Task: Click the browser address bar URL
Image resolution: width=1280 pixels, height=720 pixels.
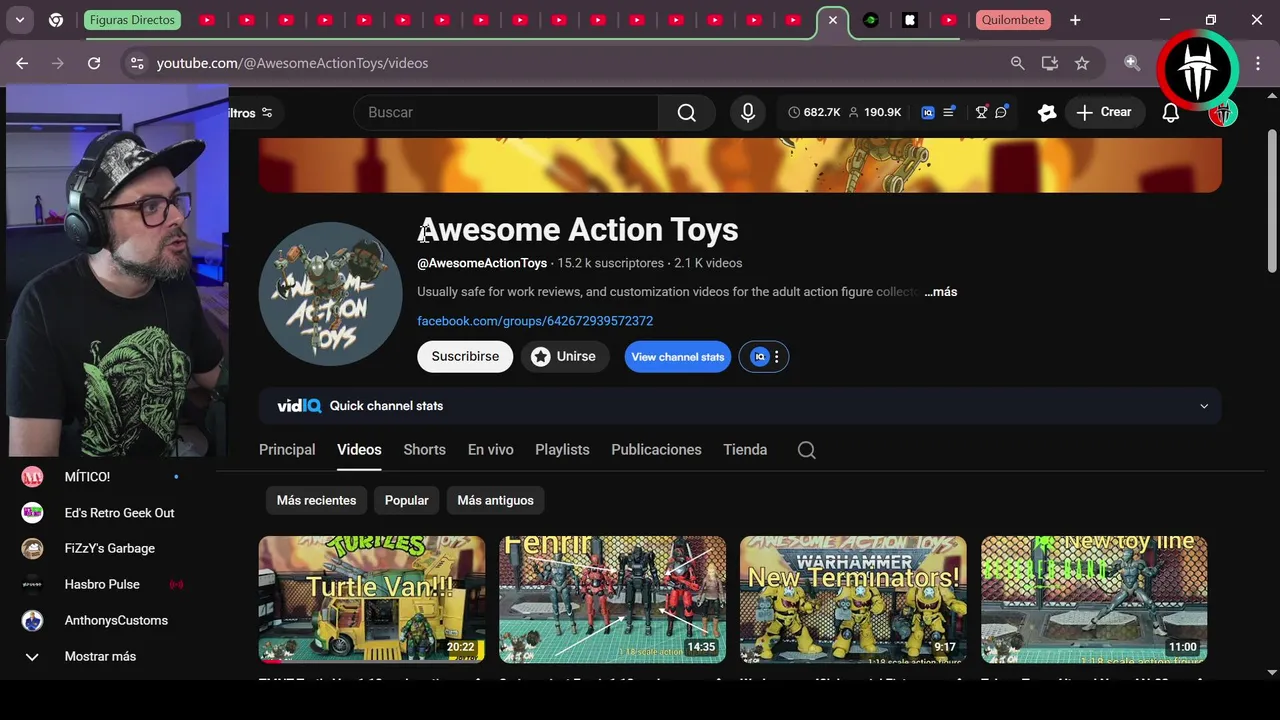Action: pos(292,63)
